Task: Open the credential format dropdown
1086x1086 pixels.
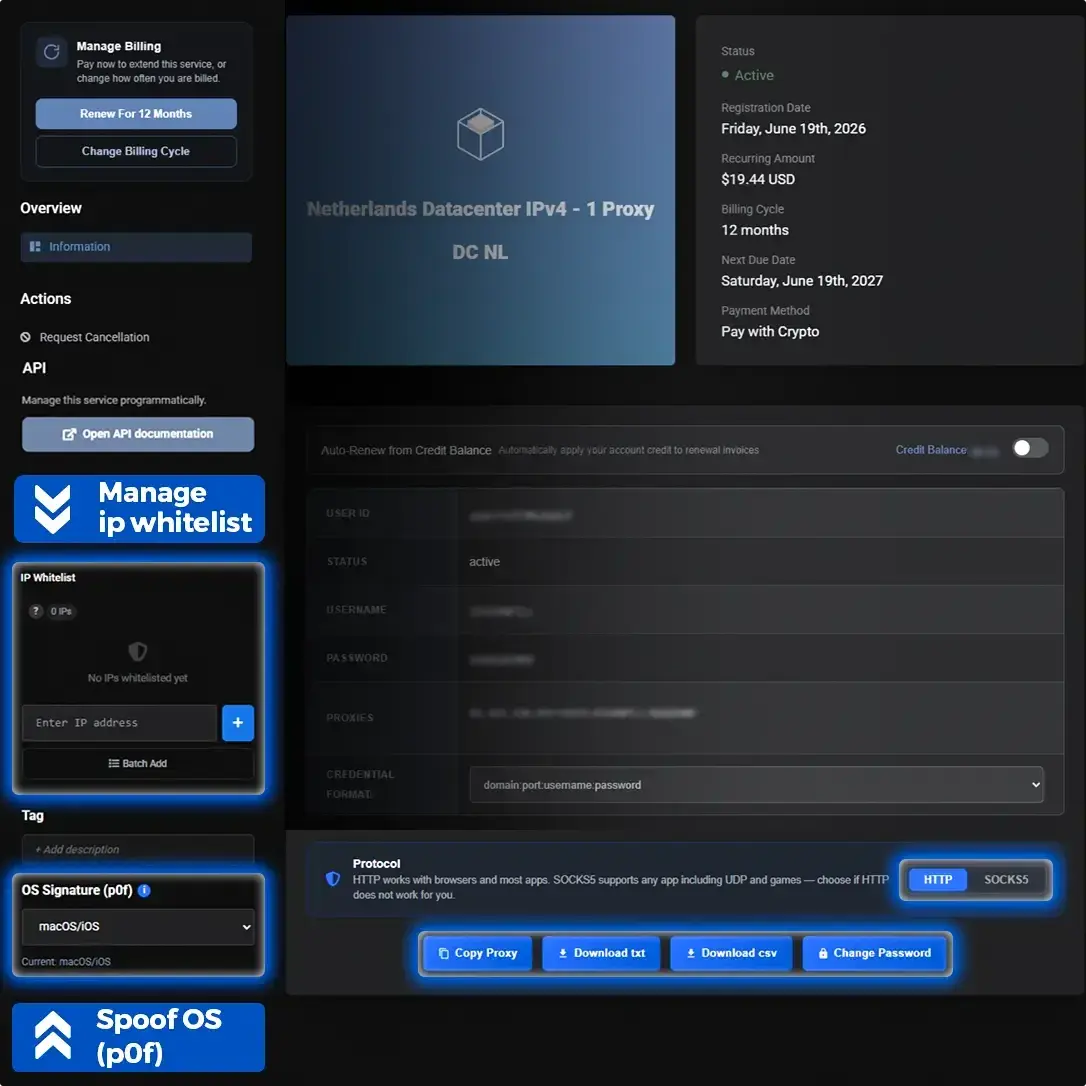Action: point(756,785)
